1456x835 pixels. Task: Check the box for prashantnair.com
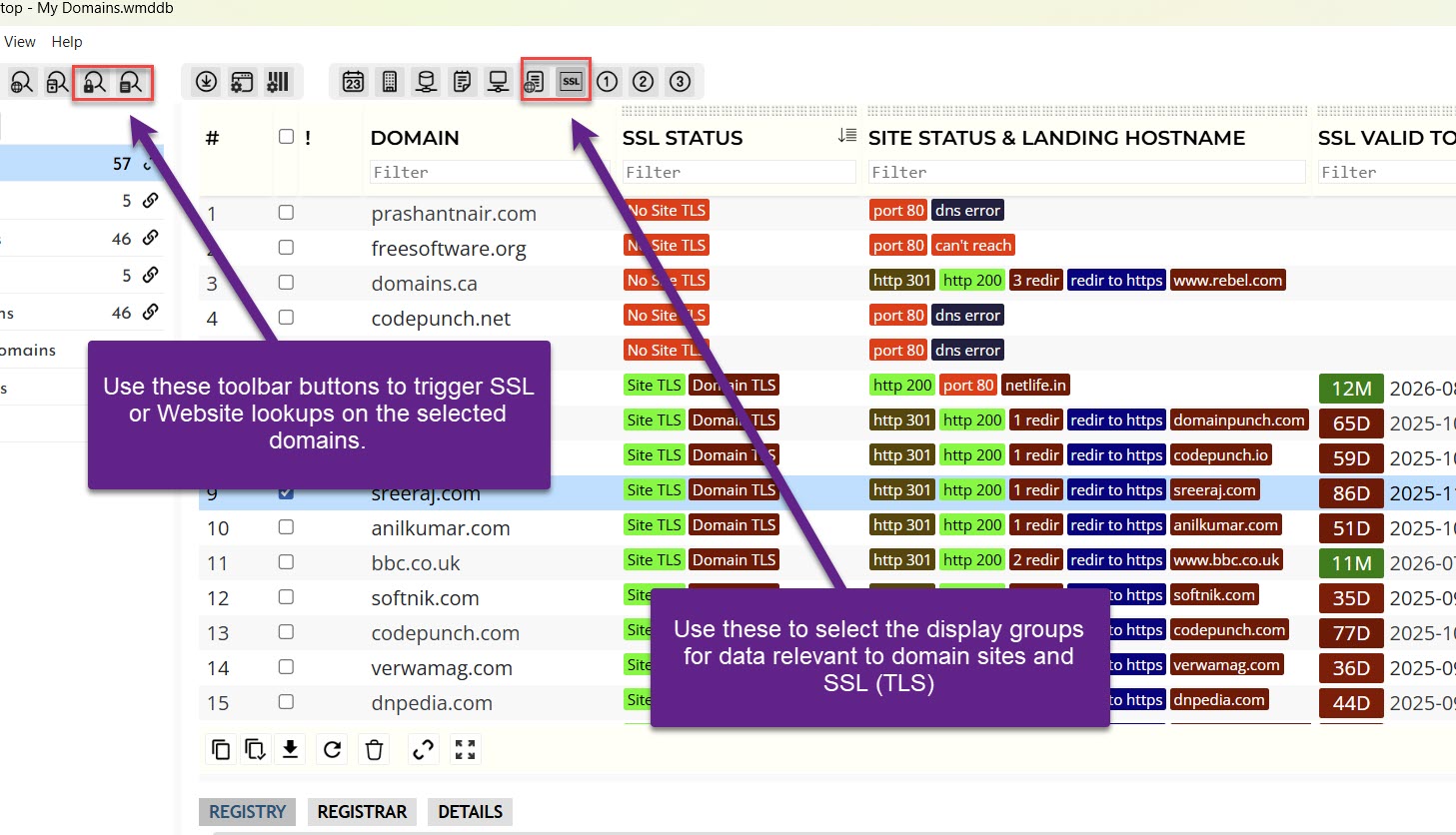286,213
